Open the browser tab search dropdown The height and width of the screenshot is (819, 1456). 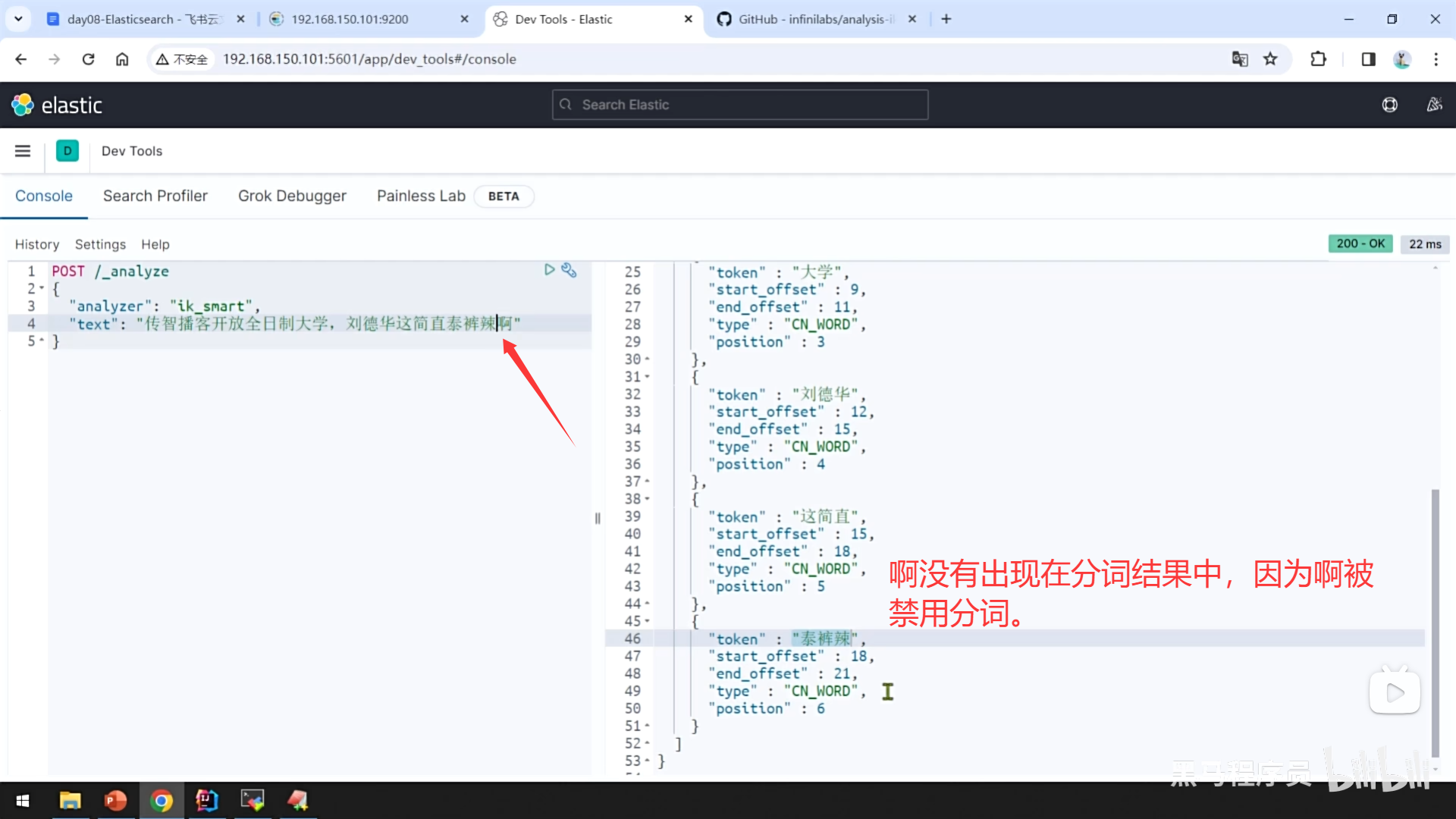18,19
